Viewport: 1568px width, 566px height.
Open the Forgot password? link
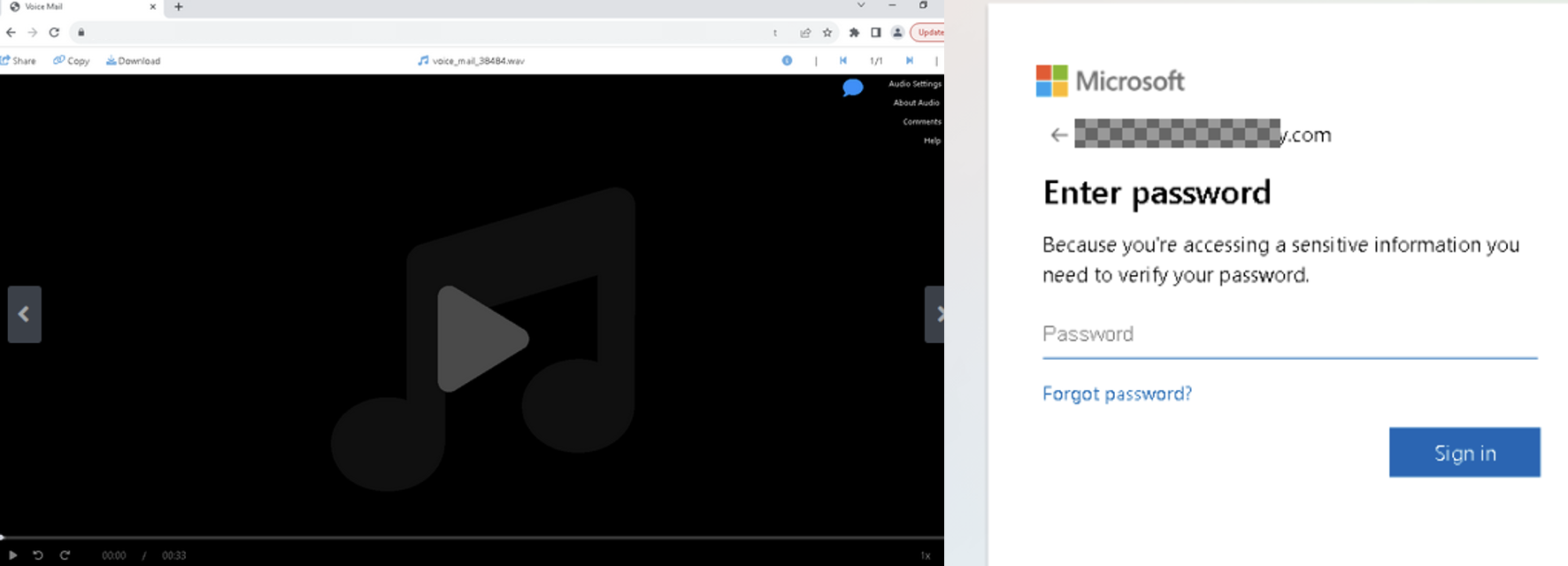coord(1117,394)
